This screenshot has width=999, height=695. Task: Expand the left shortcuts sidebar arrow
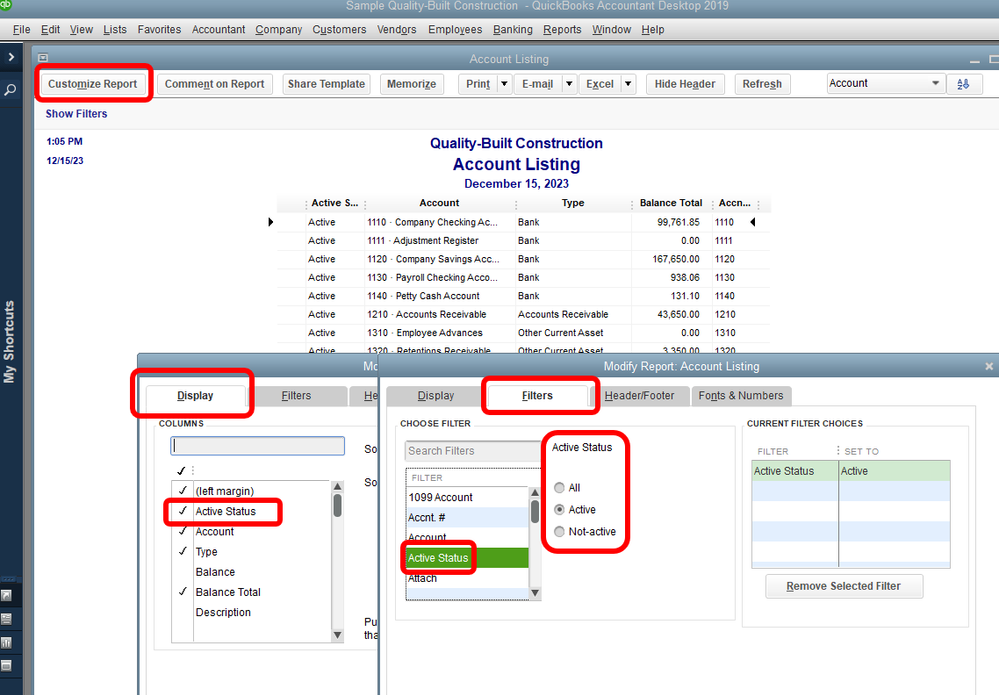click(x=11, y=57)
